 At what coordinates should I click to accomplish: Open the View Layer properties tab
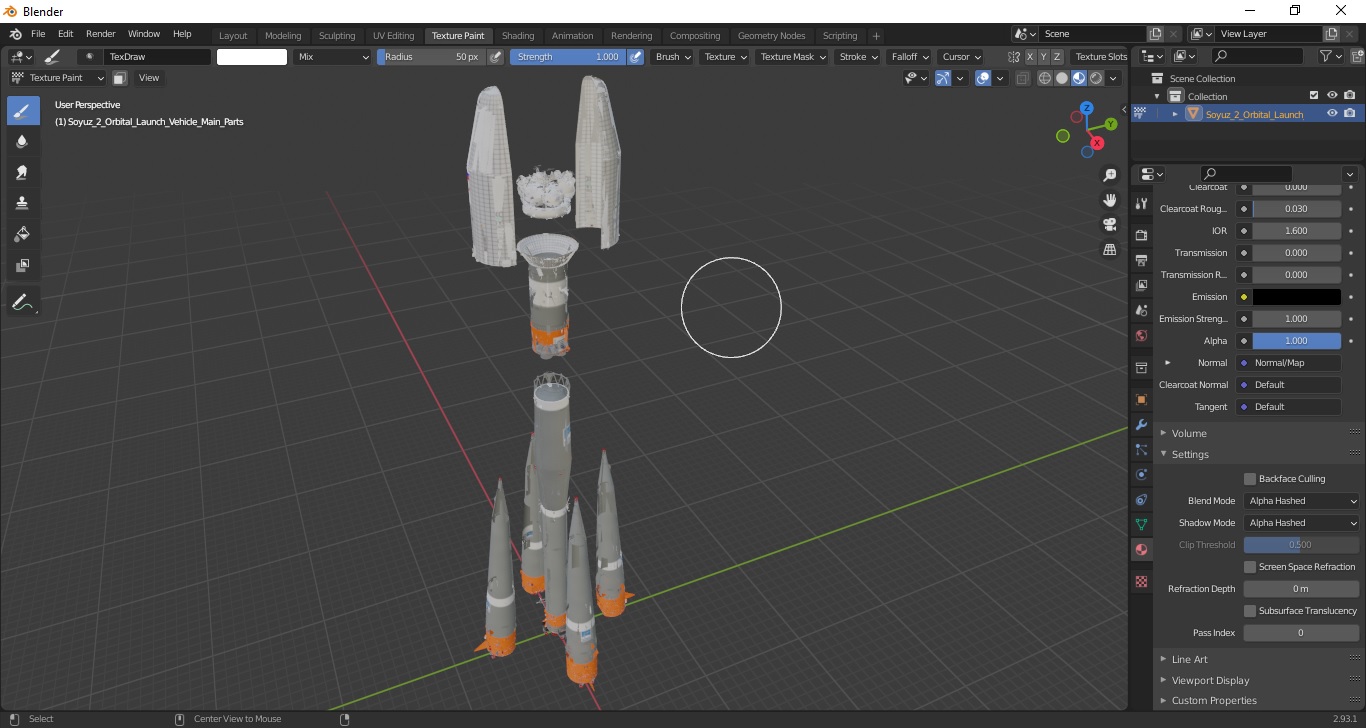coord(1141,286)
